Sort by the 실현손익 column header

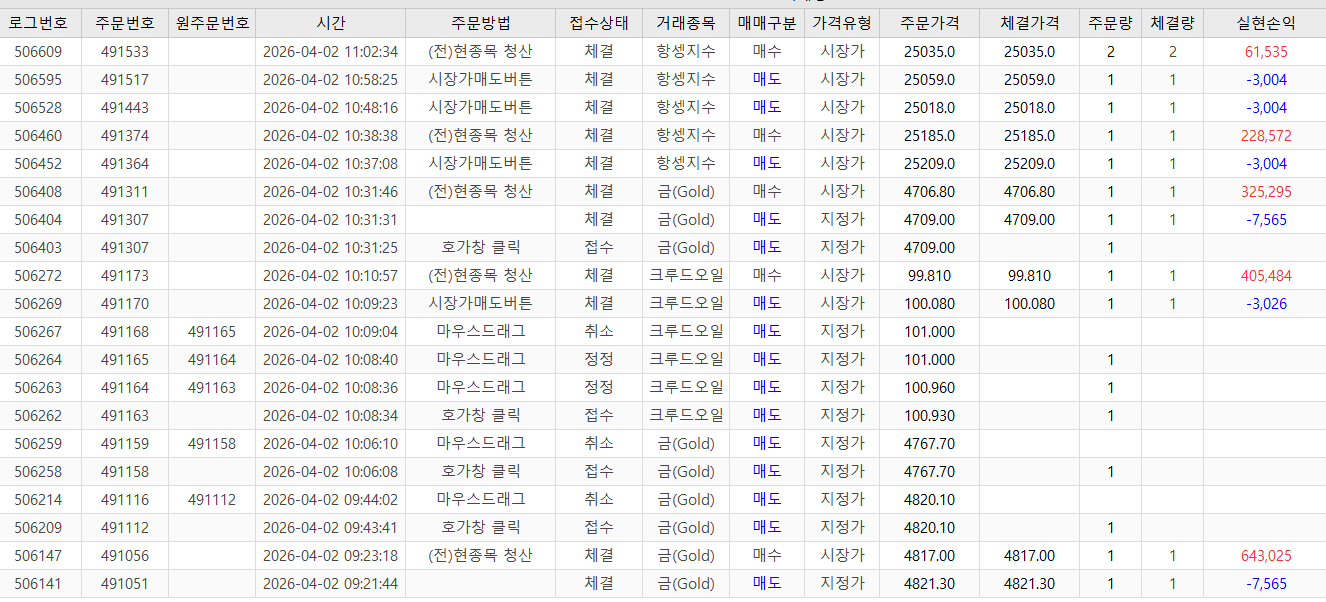1265,23
